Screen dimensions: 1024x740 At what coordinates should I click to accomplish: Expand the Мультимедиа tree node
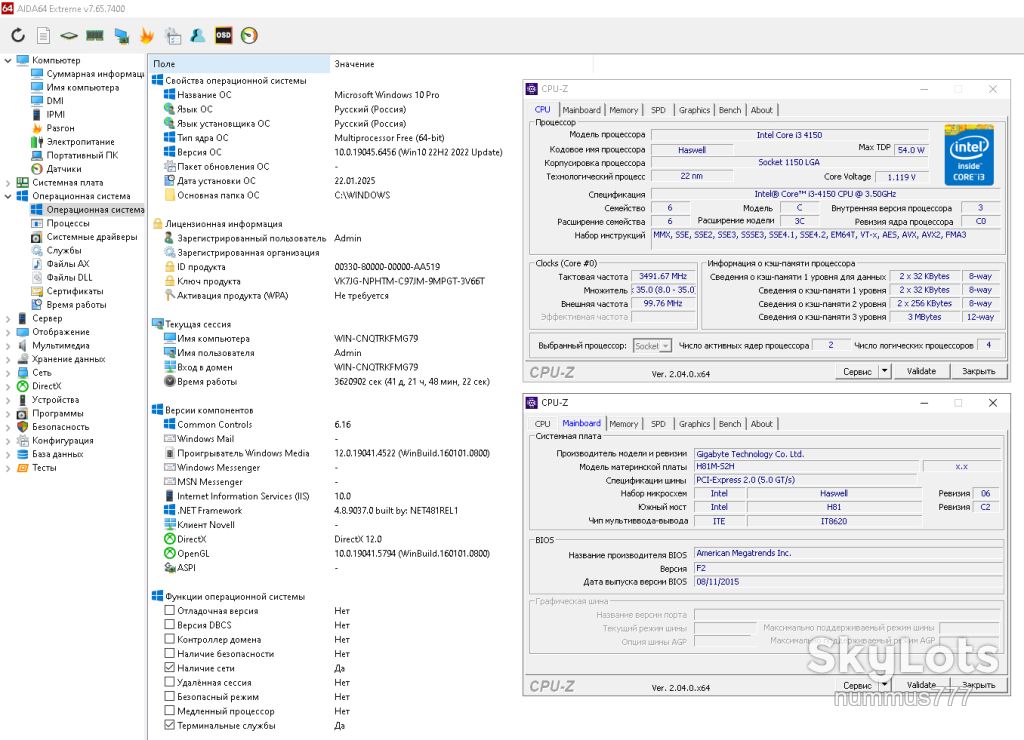point(8,346)
